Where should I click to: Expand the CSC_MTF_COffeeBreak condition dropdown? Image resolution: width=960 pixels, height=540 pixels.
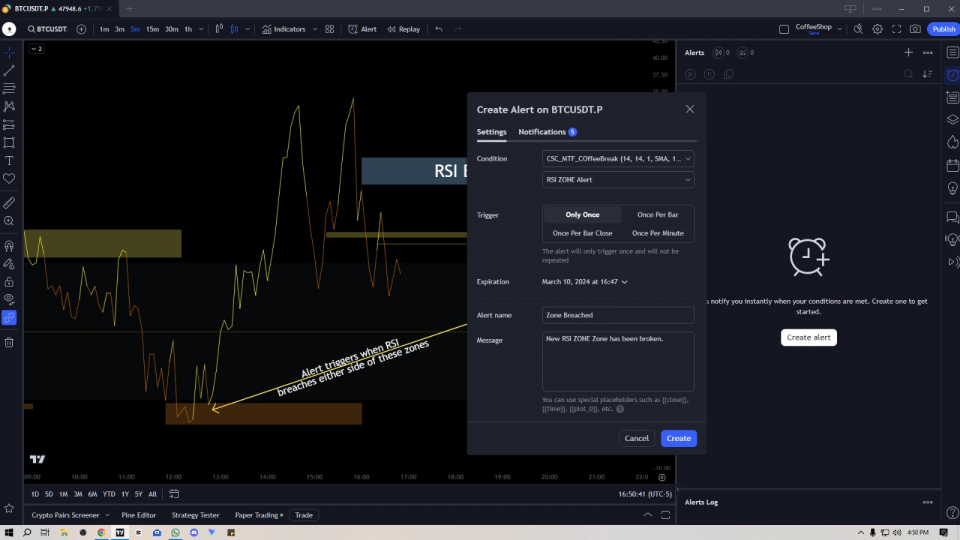point(618,159)
